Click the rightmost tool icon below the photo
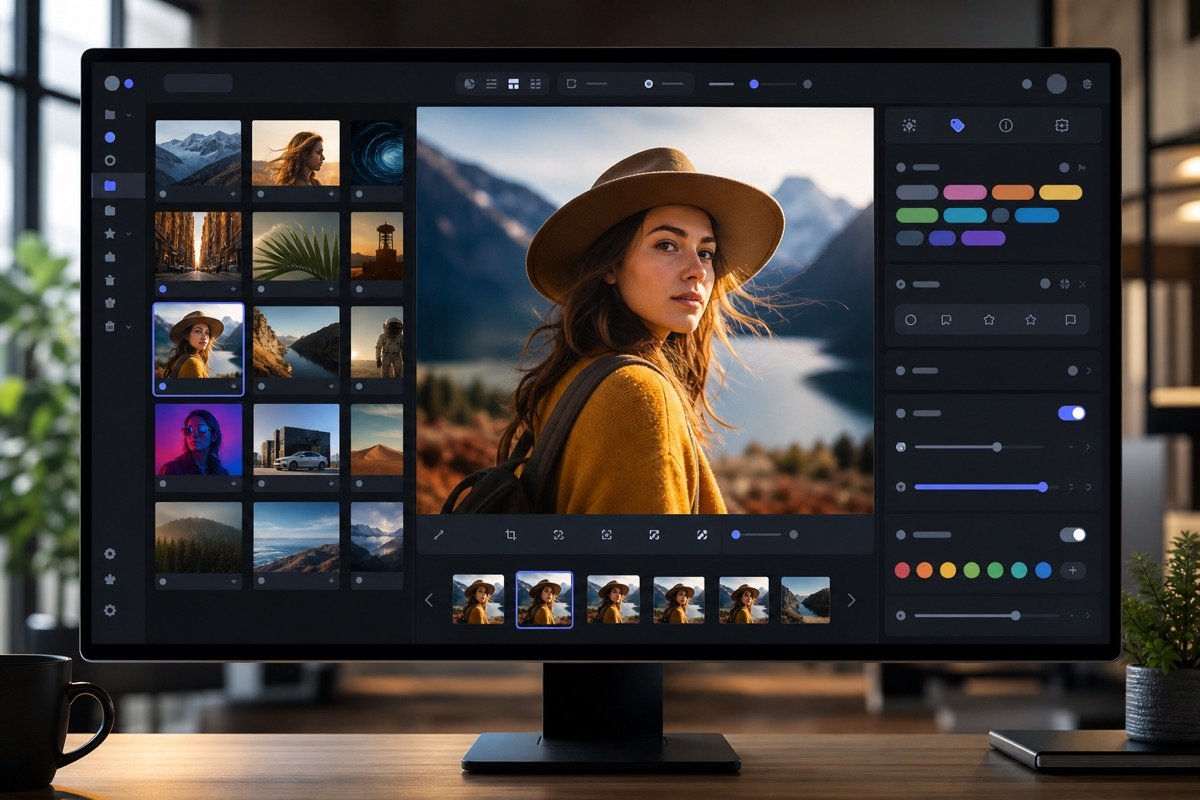Image resolution: width=1200 pixels, height=800 pixels. tap(702, 535)
